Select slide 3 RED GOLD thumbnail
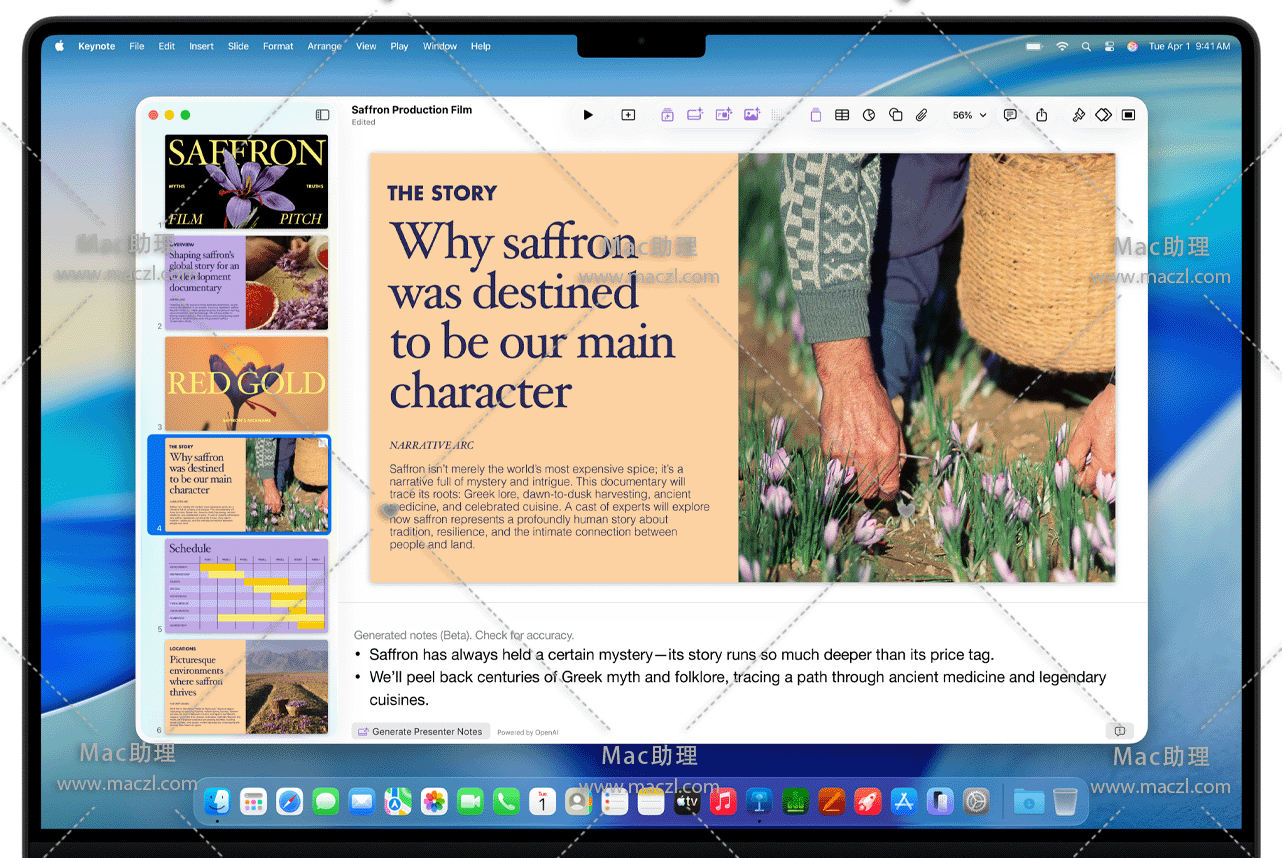The width and height of the screenshot is (1282, 858). pyautogui.click(x=246, y=384)
